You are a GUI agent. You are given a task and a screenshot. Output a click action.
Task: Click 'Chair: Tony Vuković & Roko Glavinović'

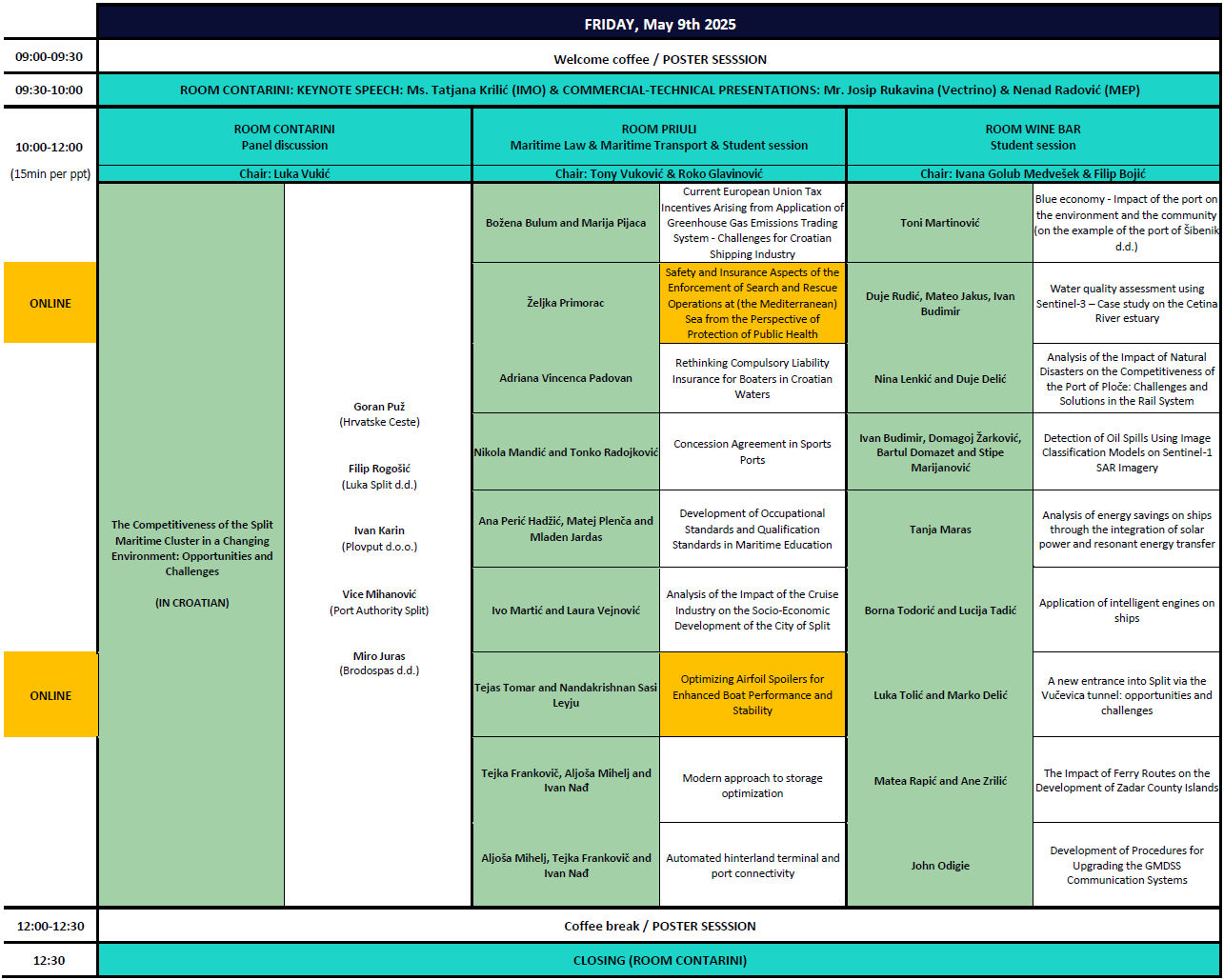tap(659, 174)
